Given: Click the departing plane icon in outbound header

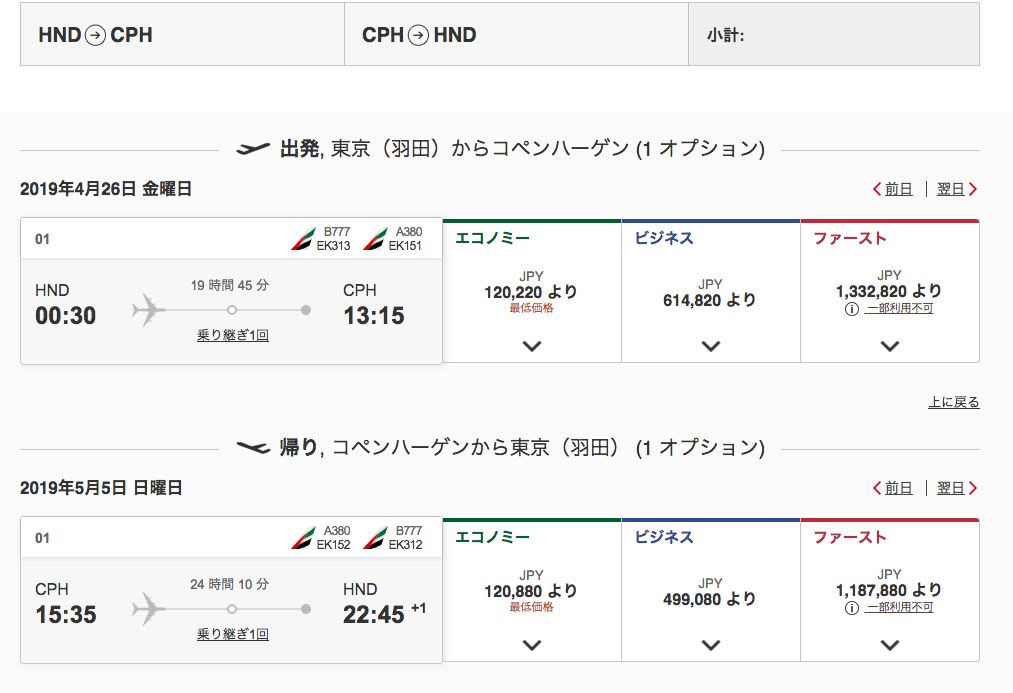Looking at the screenshot, I should 253,150.
